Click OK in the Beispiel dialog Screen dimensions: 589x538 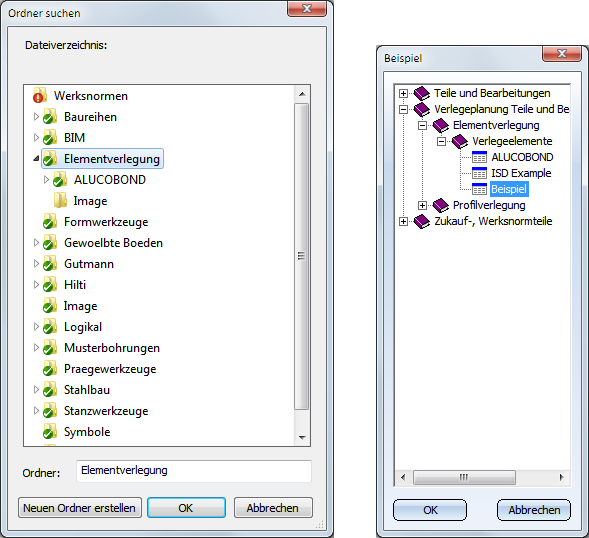(x=430, y=510)
